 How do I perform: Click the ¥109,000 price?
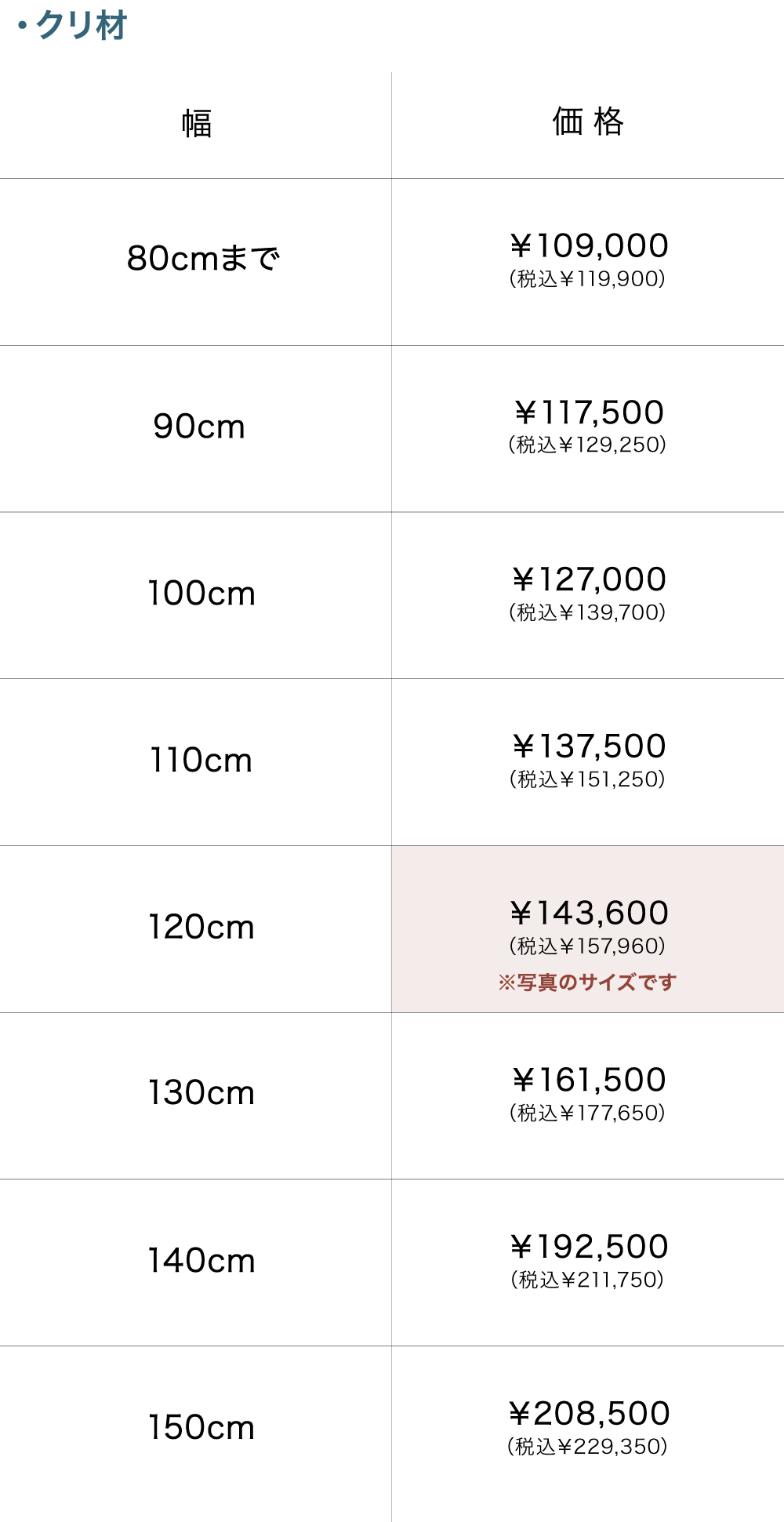pos(589,245)
